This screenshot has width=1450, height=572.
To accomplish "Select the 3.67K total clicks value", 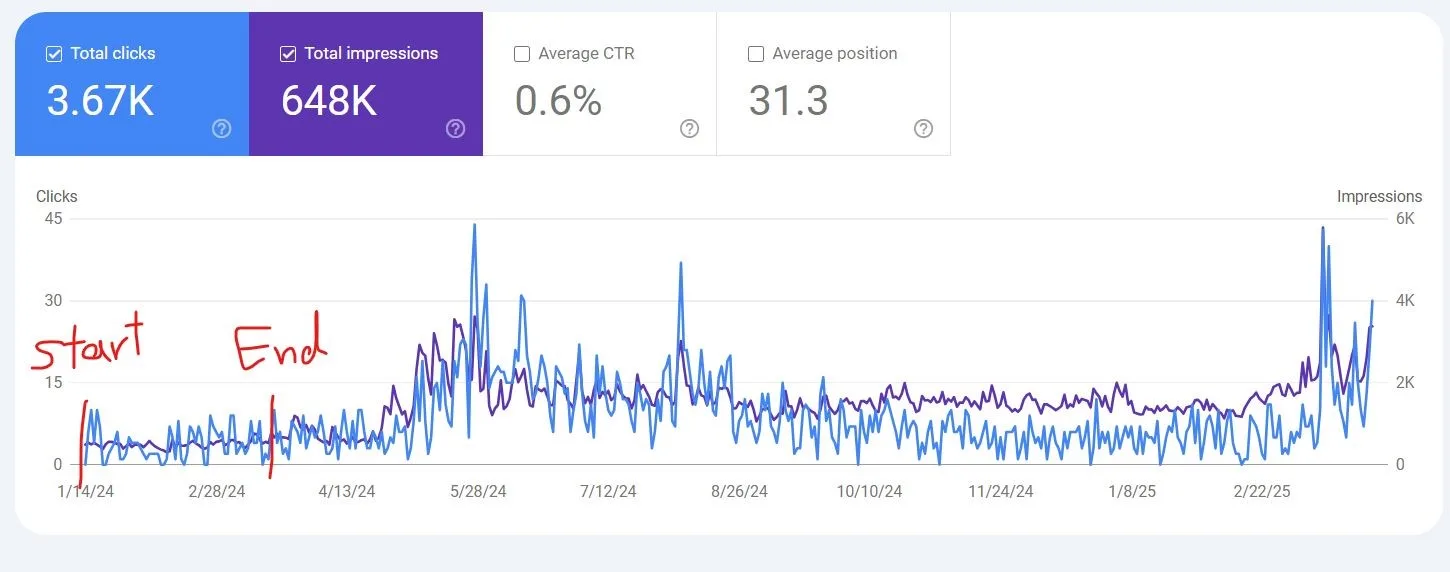I will point(100,101).
